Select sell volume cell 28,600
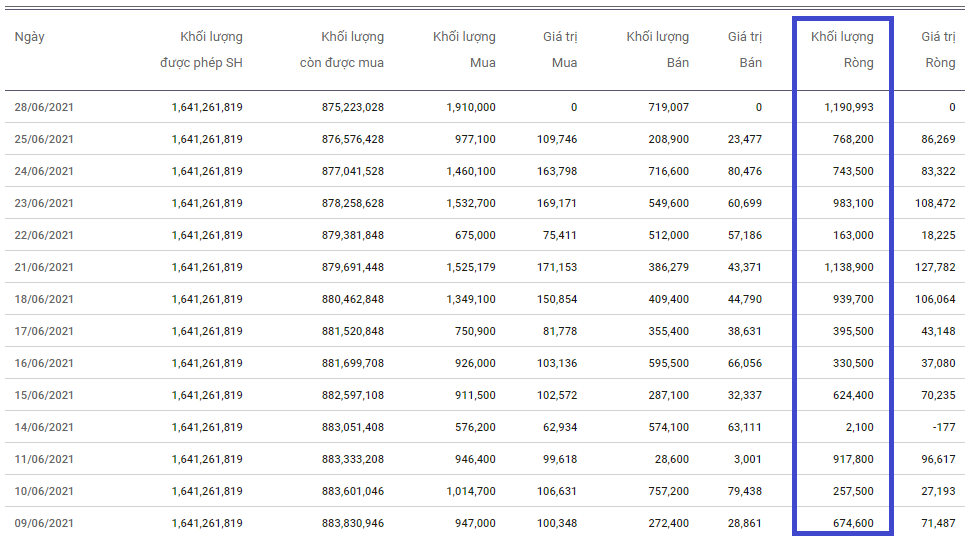The height and width of the screenshot is (537, 980). 668,459
